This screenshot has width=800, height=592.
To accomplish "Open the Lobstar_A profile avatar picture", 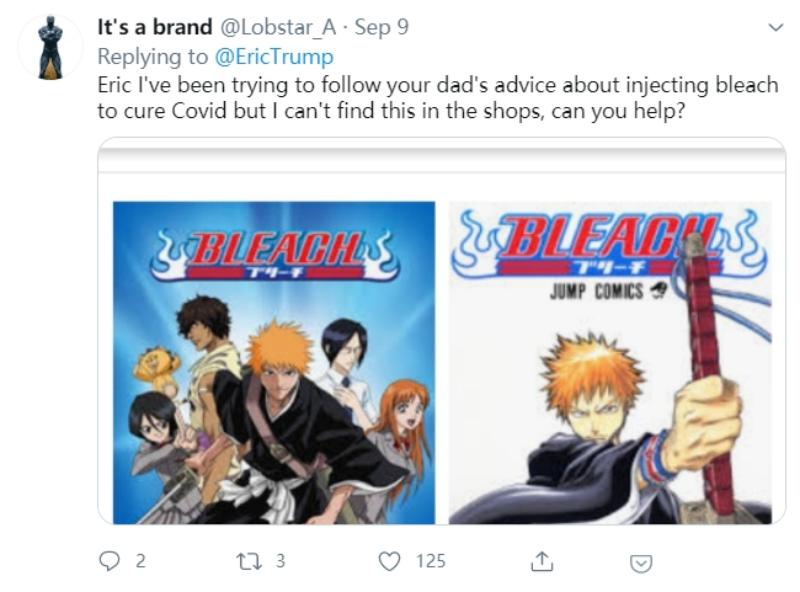I will point(51,47).
